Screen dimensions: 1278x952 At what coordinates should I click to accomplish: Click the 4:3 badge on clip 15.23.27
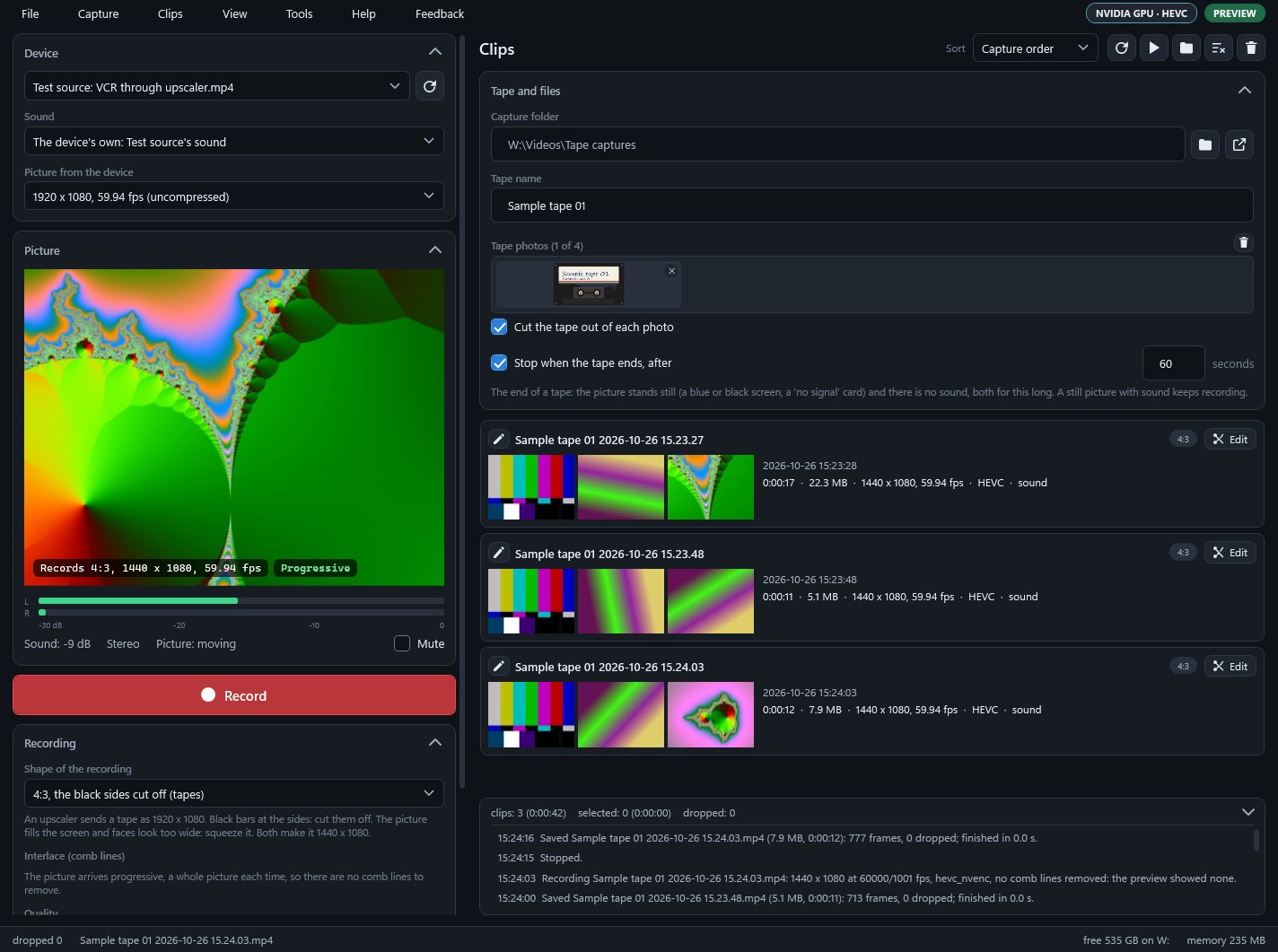(1183, 439)
